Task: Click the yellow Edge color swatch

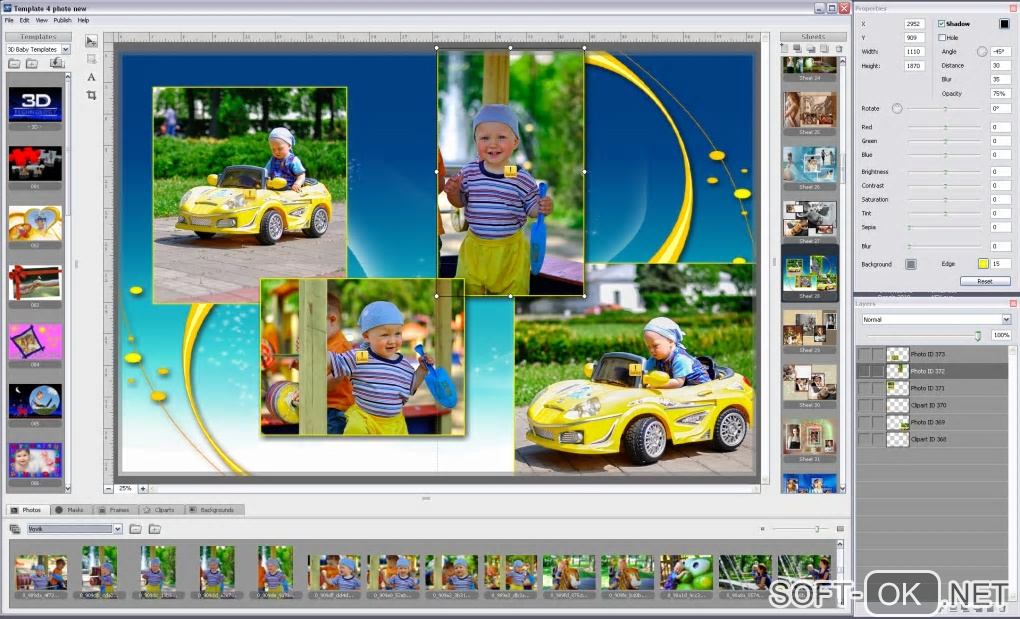Action: pyautogui.click(x=982, y=264)
